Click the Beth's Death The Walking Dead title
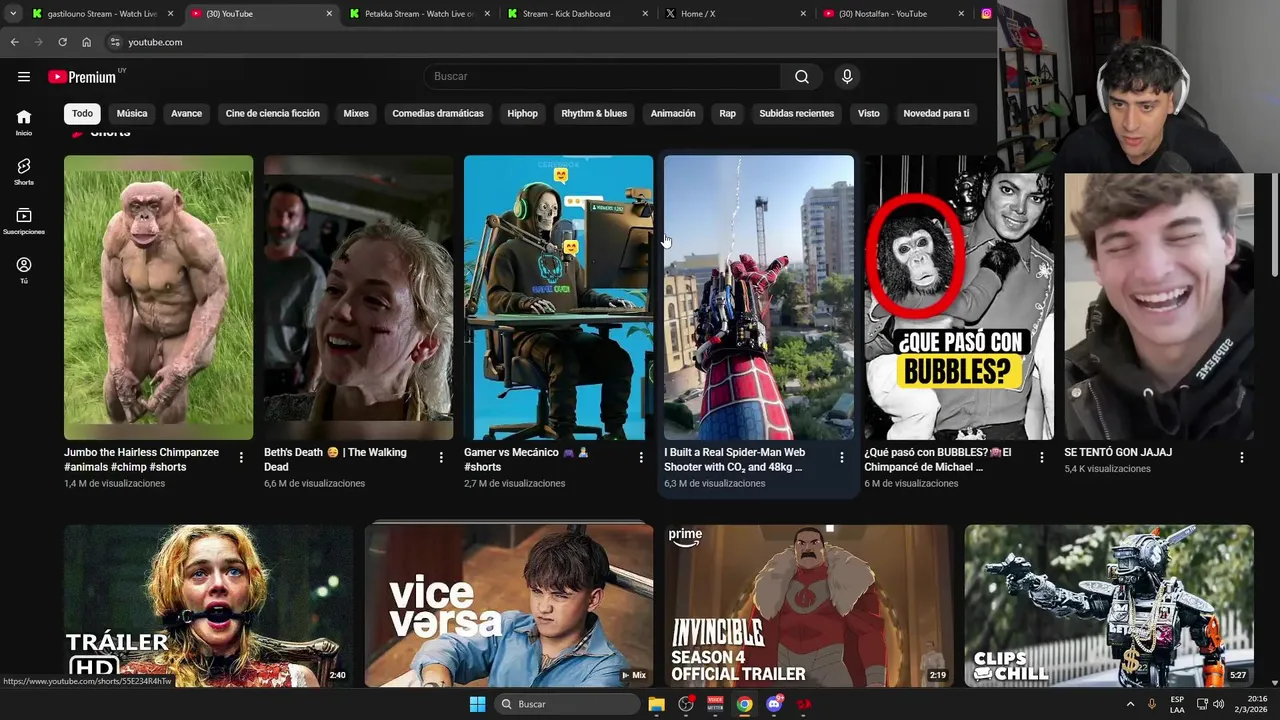The height and width of the screenshot is (720, 1280). tap(335, 459)
